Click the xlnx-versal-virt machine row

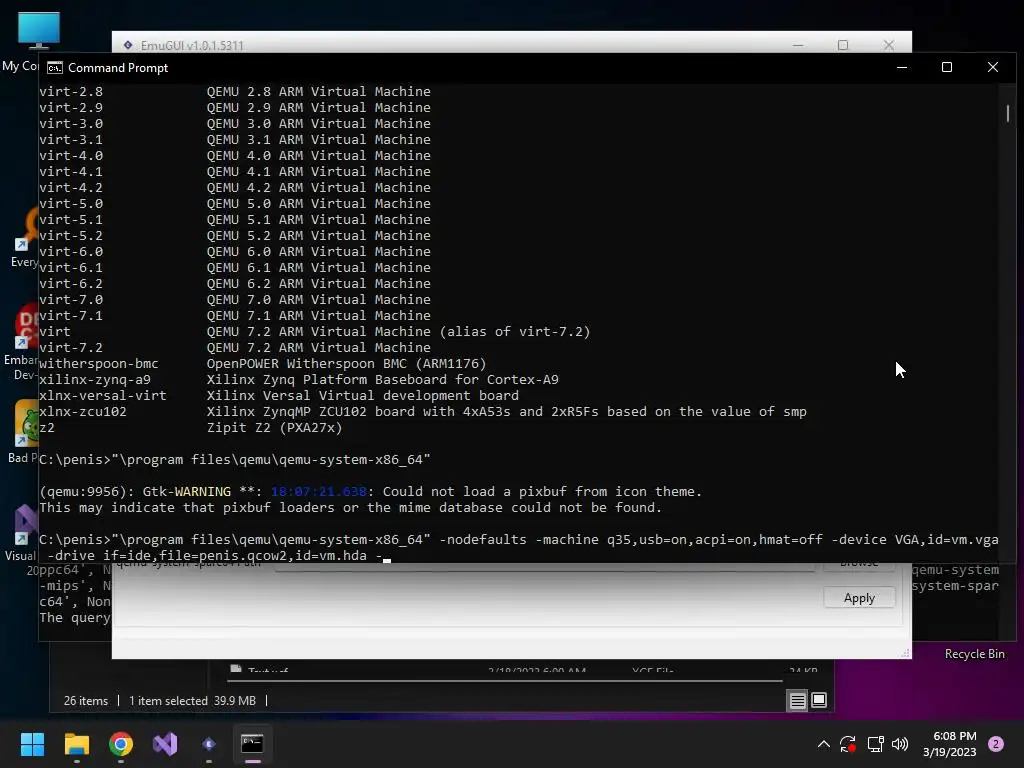tap(279, 396)
